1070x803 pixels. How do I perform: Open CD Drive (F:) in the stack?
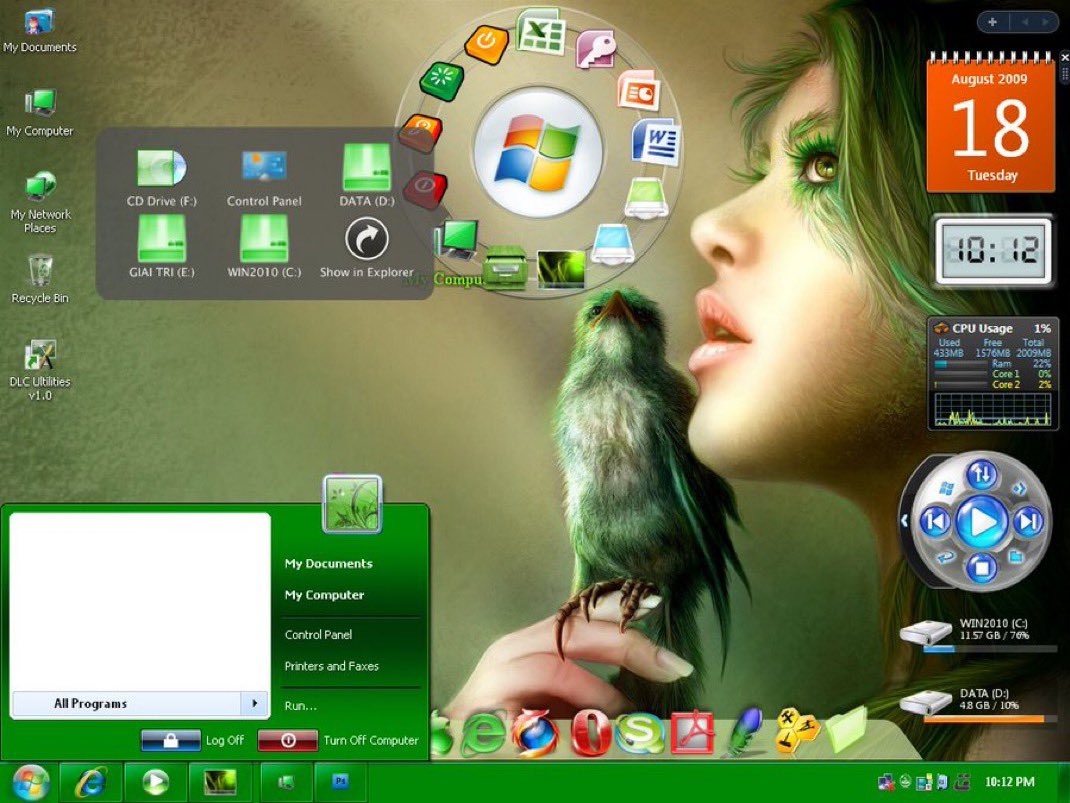[x=162, y=177]
